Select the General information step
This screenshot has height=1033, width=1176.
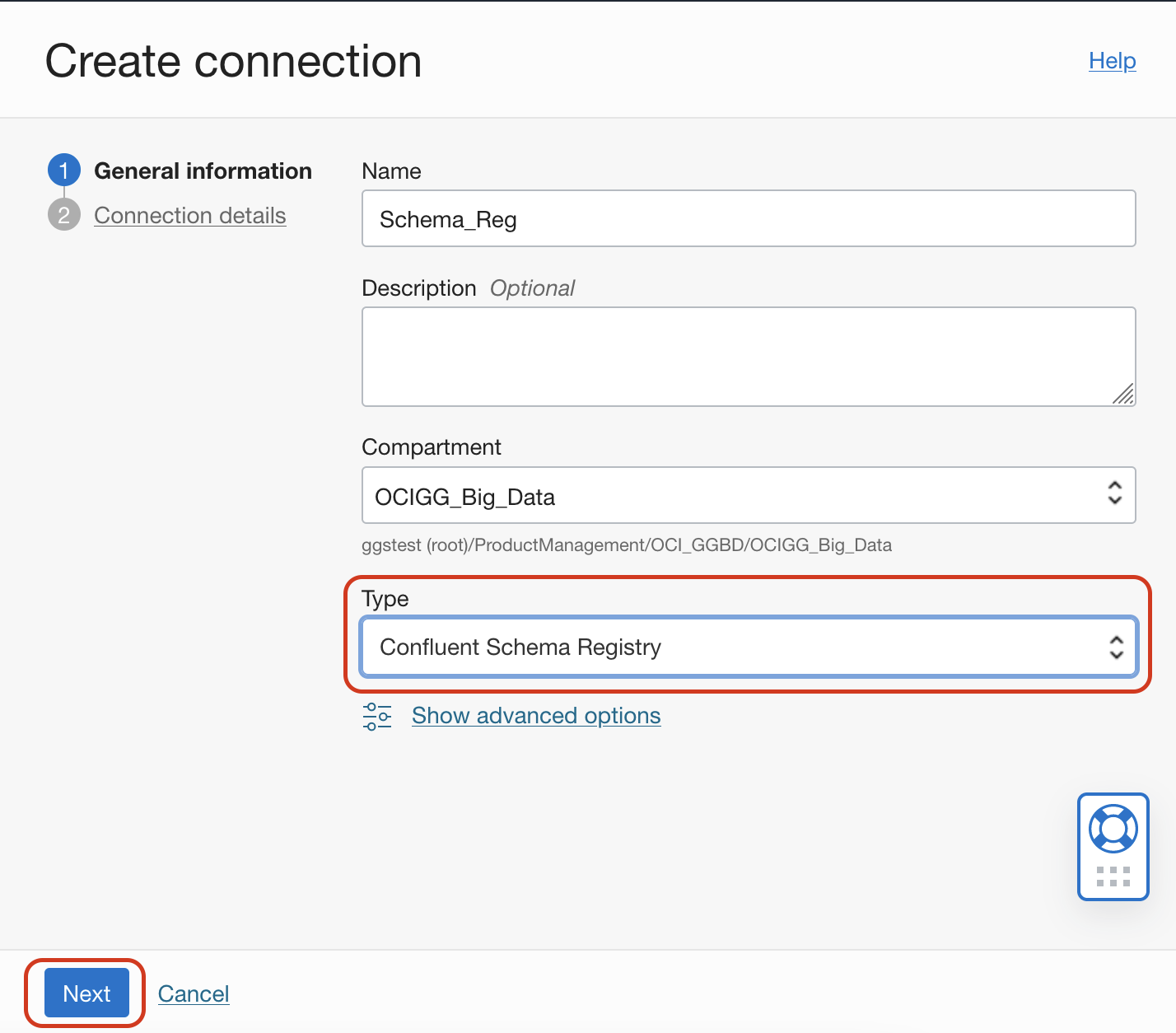point(203,171)
